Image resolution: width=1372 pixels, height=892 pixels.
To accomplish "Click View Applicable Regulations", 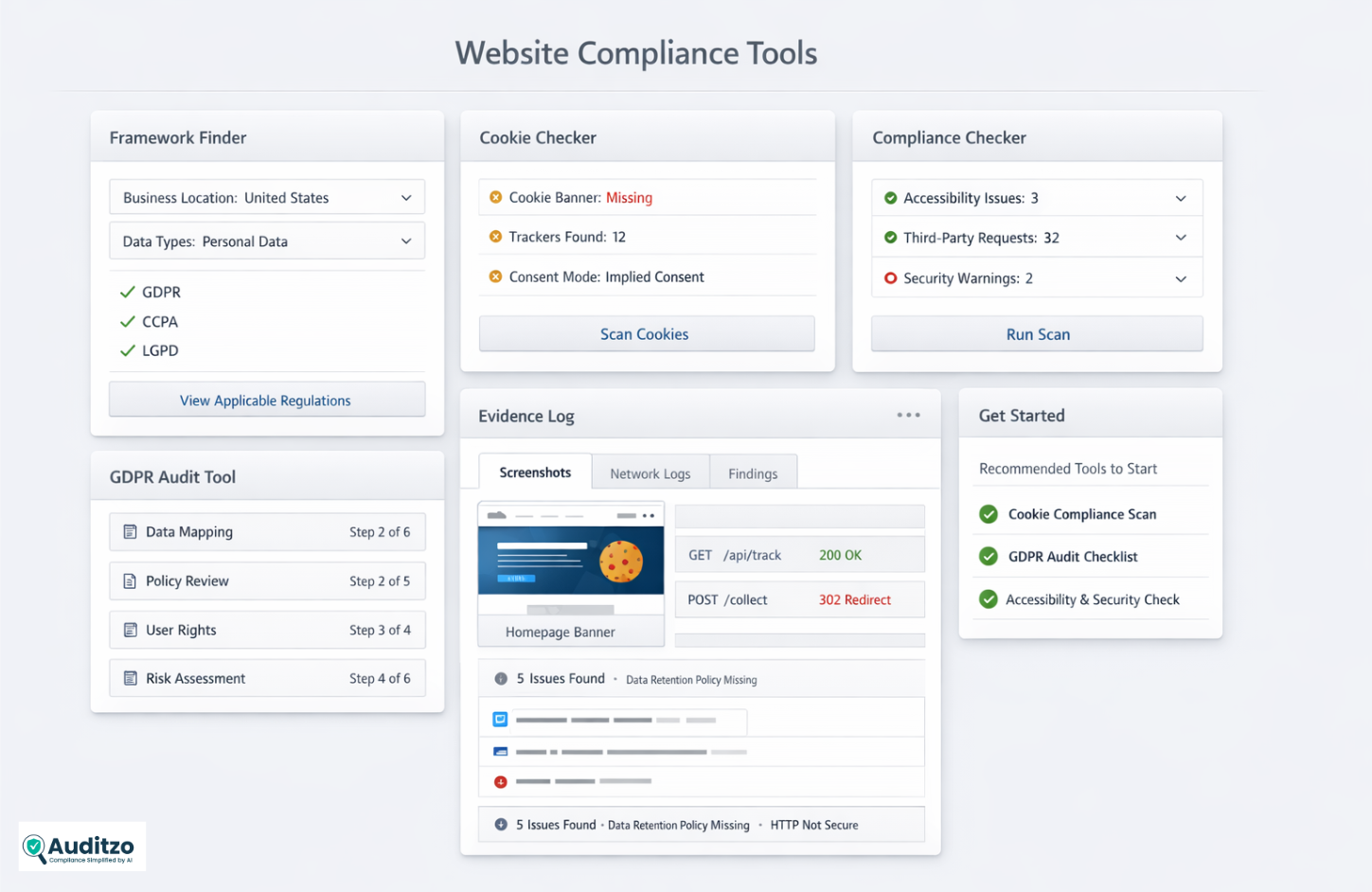I will coord(266,400).
